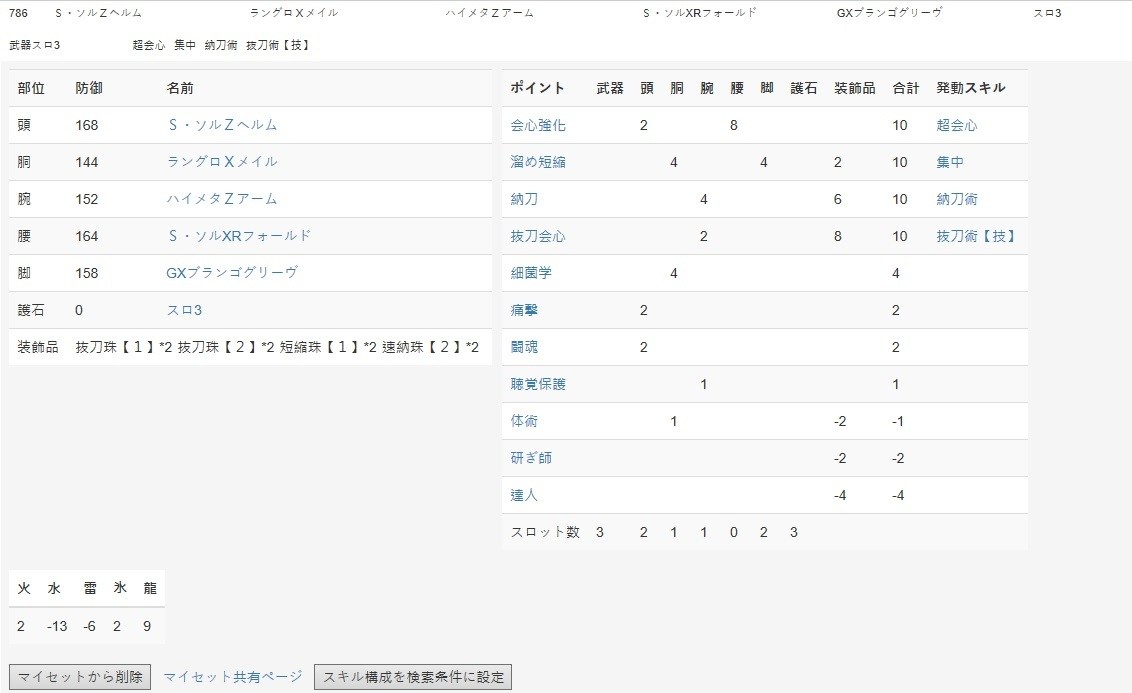Screen dimensions: 1132x693
Task: Open the スロ3 talisman link
Action: point(184,310)
